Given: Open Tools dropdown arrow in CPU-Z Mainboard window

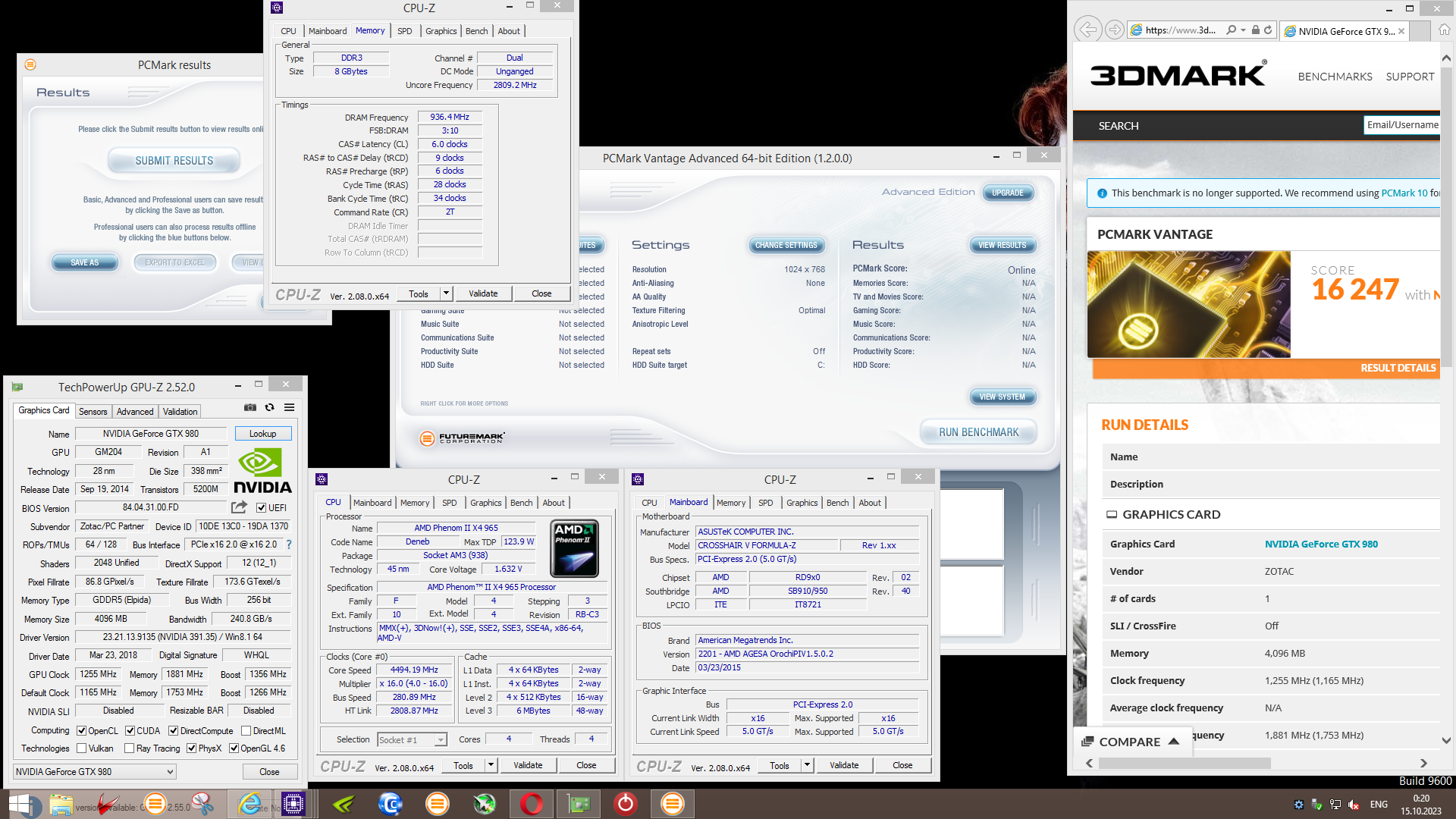Looking at the screenshot, I should (x=807, y=765).
